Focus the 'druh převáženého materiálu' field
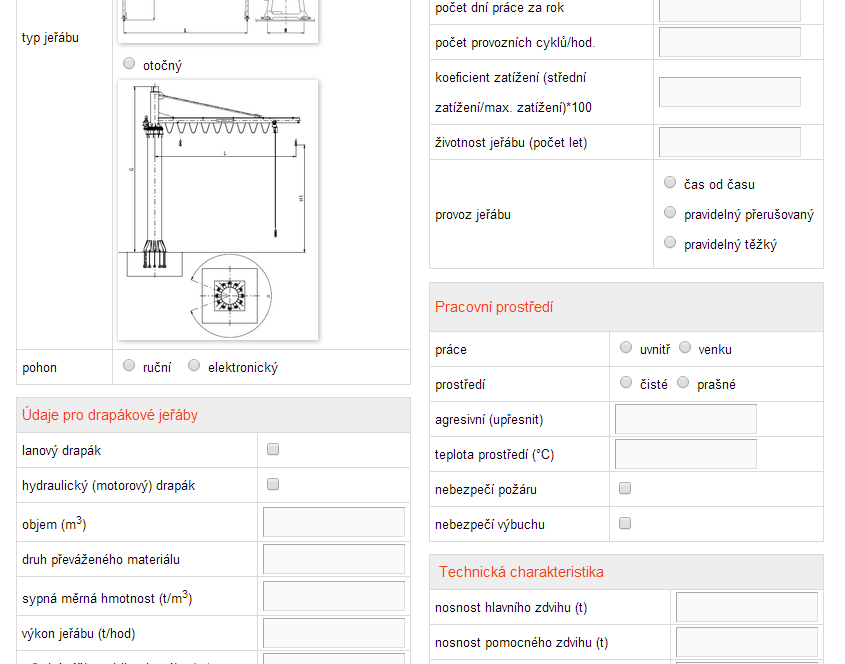 coord(333,559)
